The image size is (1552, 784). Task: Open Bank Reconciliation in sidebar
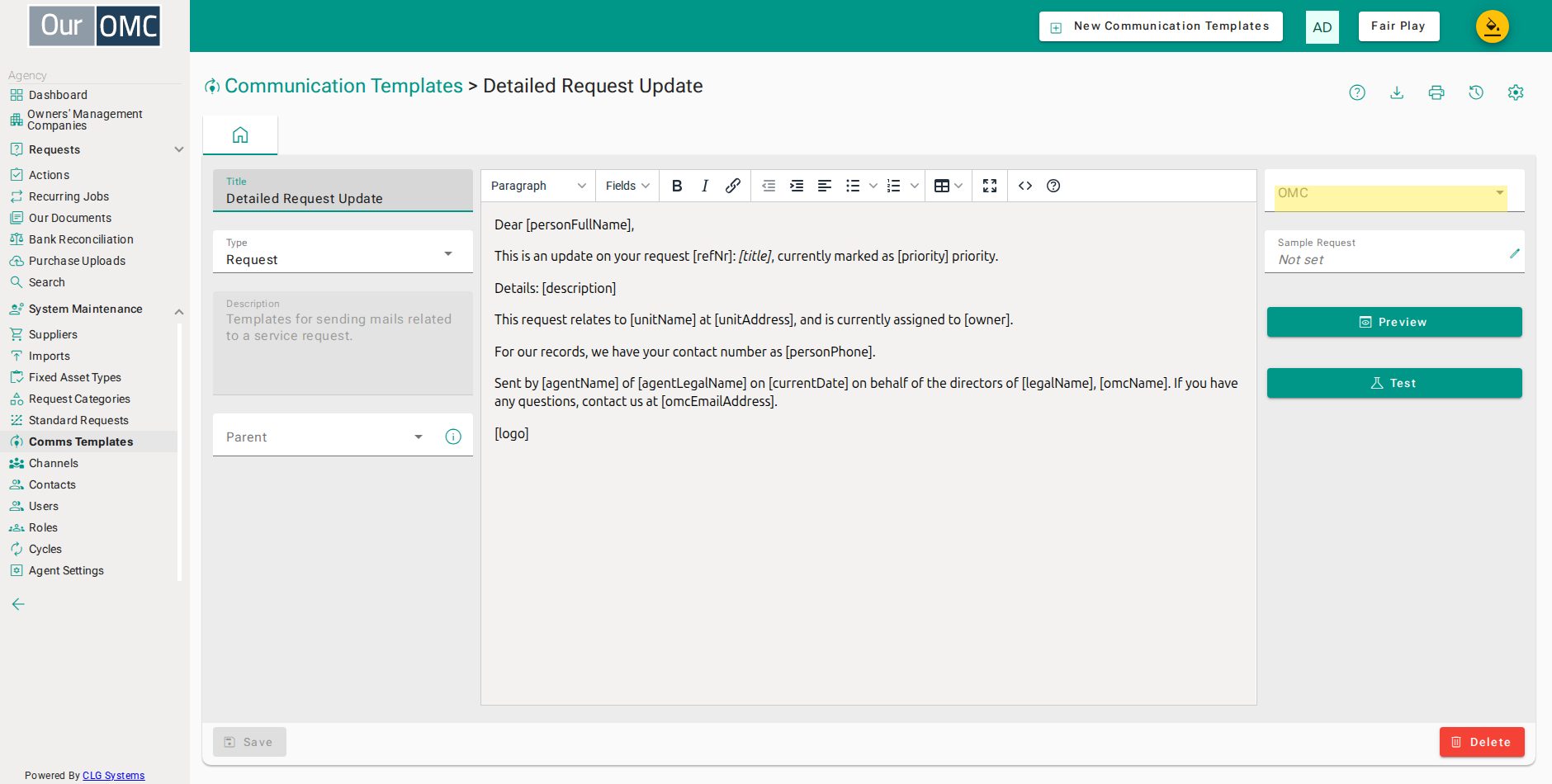point(81,239)
